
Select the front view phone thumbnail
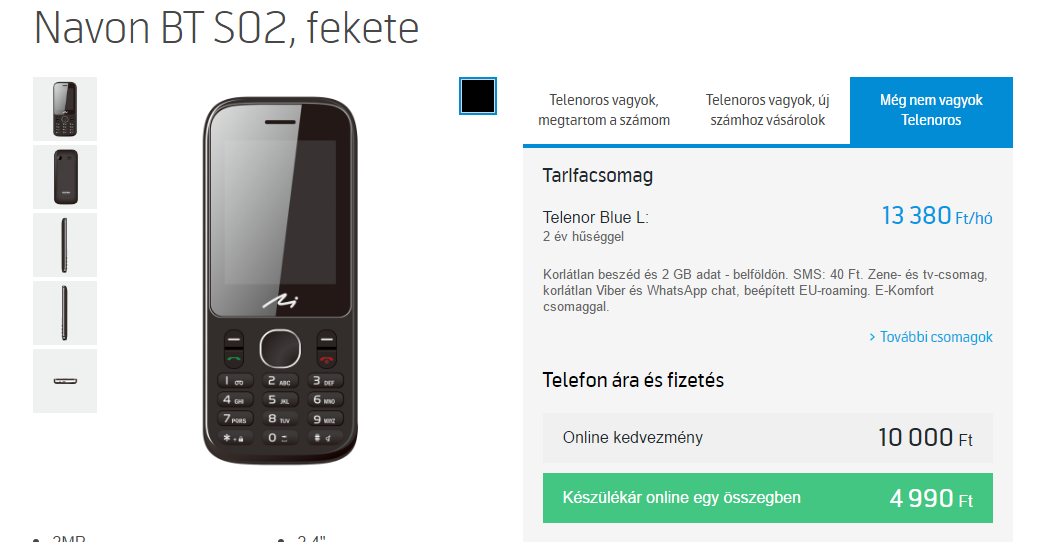tap(65, 109)
